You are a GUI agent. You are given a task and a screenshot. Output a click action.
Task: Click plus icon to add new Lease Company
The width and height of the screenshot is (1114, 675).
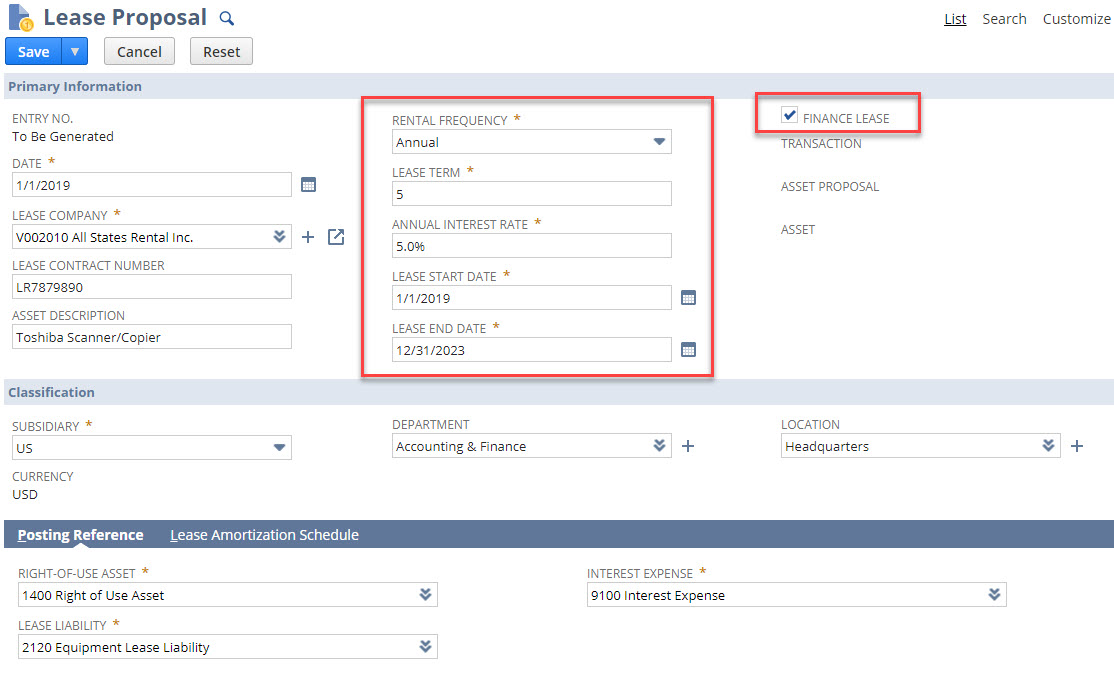pyautogui.click(x=308, y=237)
